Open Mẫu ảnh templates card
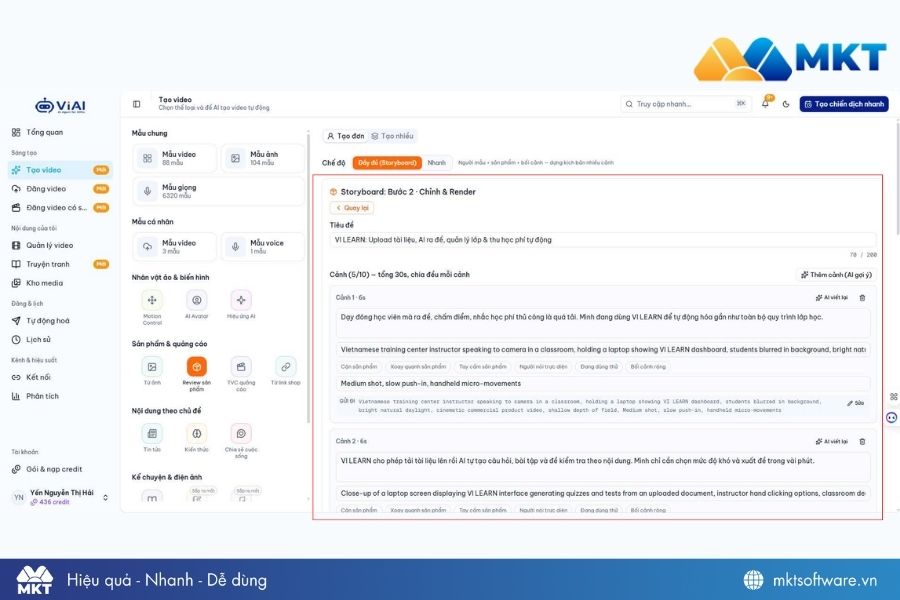 [262, 158]
